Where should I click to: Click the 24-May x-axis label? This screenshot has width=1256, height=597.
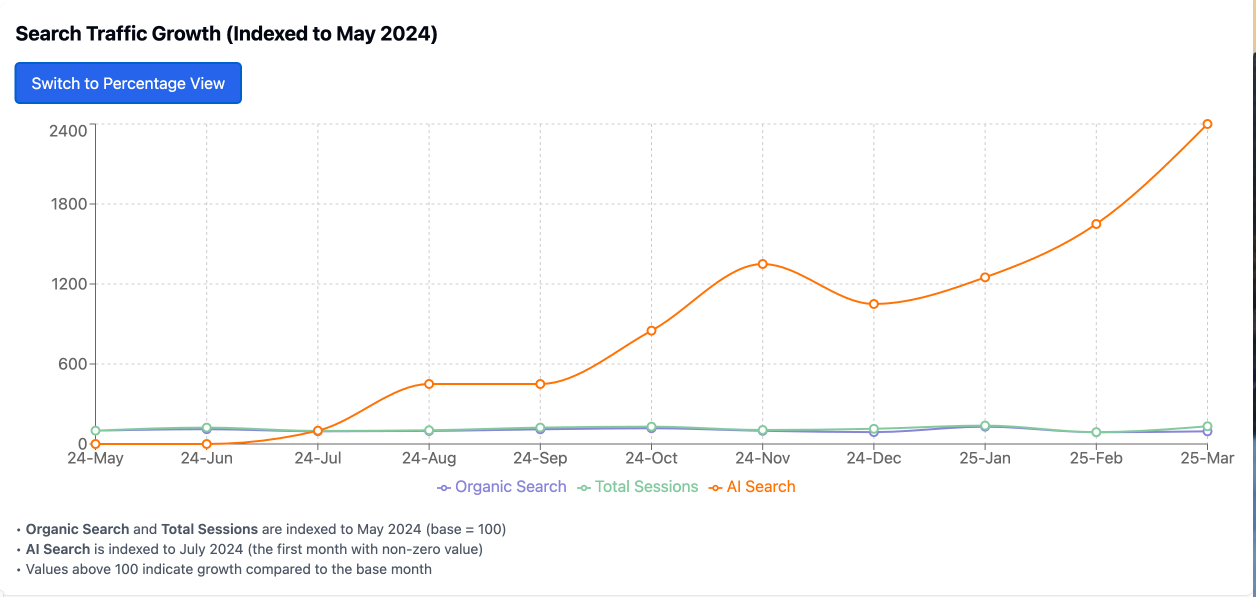coord(94,459)
